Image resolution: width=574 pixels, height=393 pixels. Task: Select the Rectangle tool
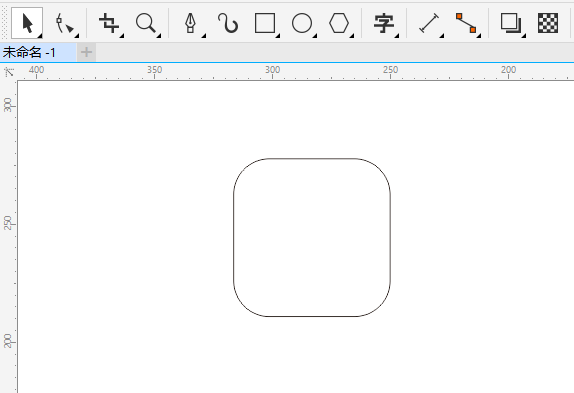coord(266,24)
